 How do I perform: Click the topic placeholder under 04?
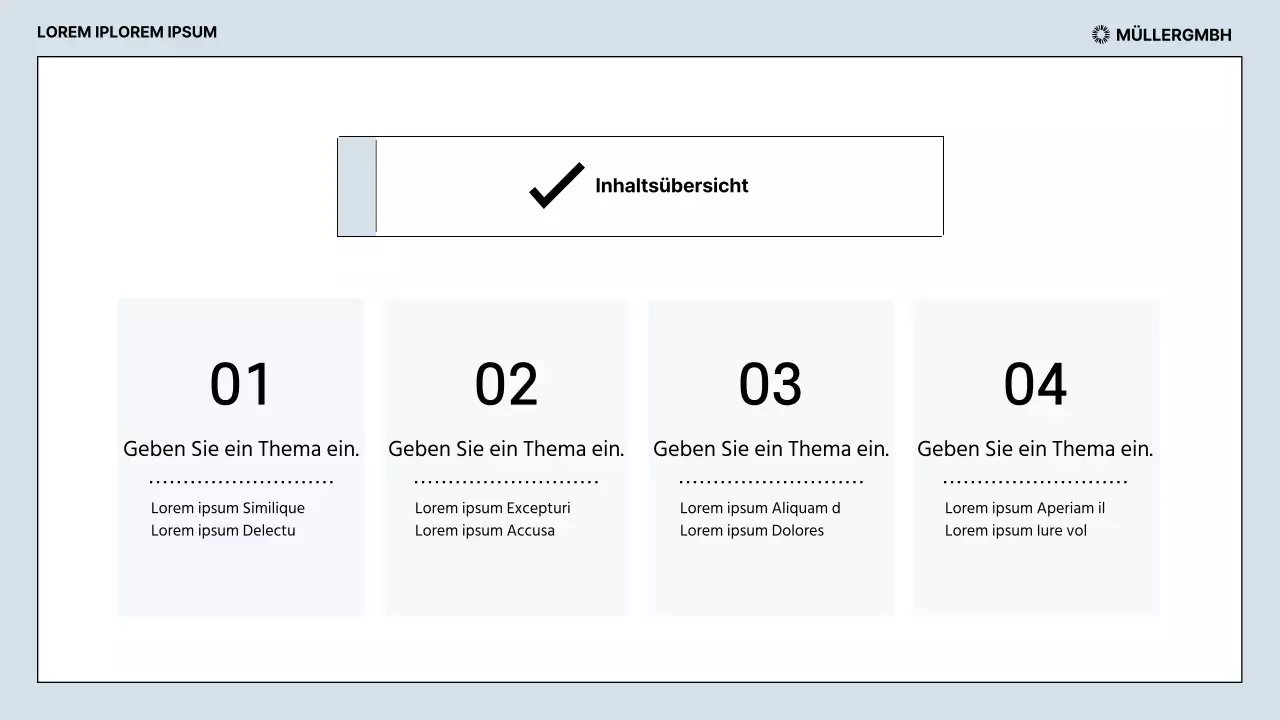[x=1035, y=449]
